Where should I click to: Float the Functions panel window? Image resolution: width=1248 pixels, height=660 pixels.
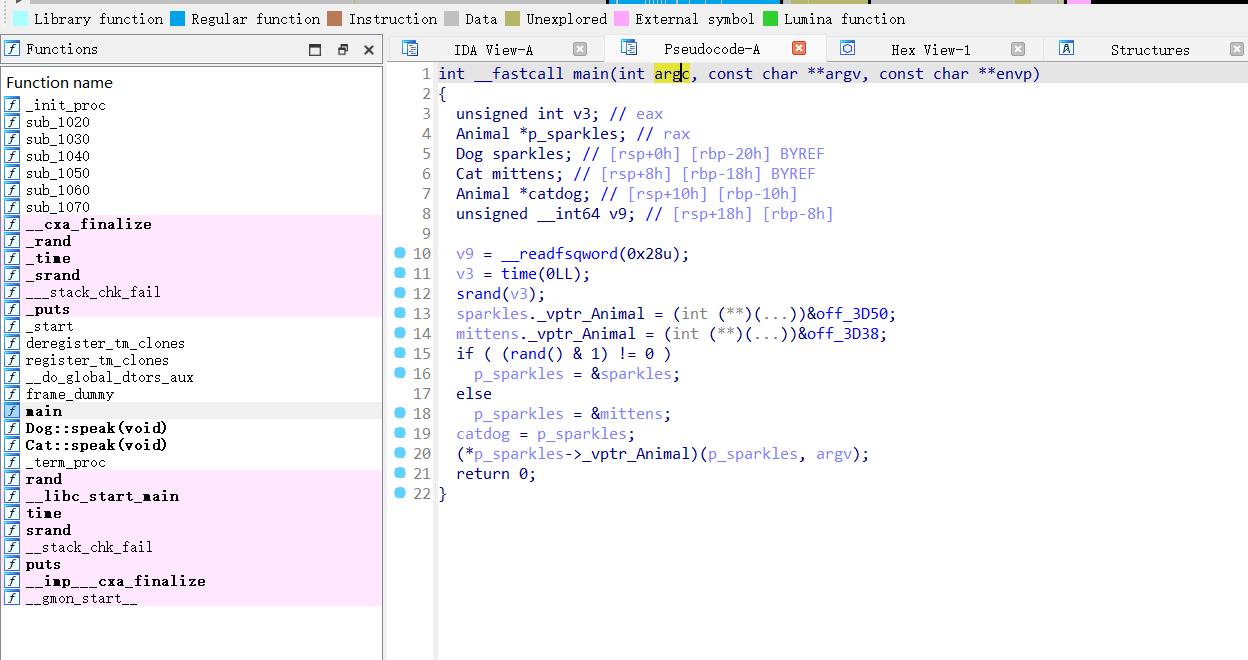(x=342, y=49)
